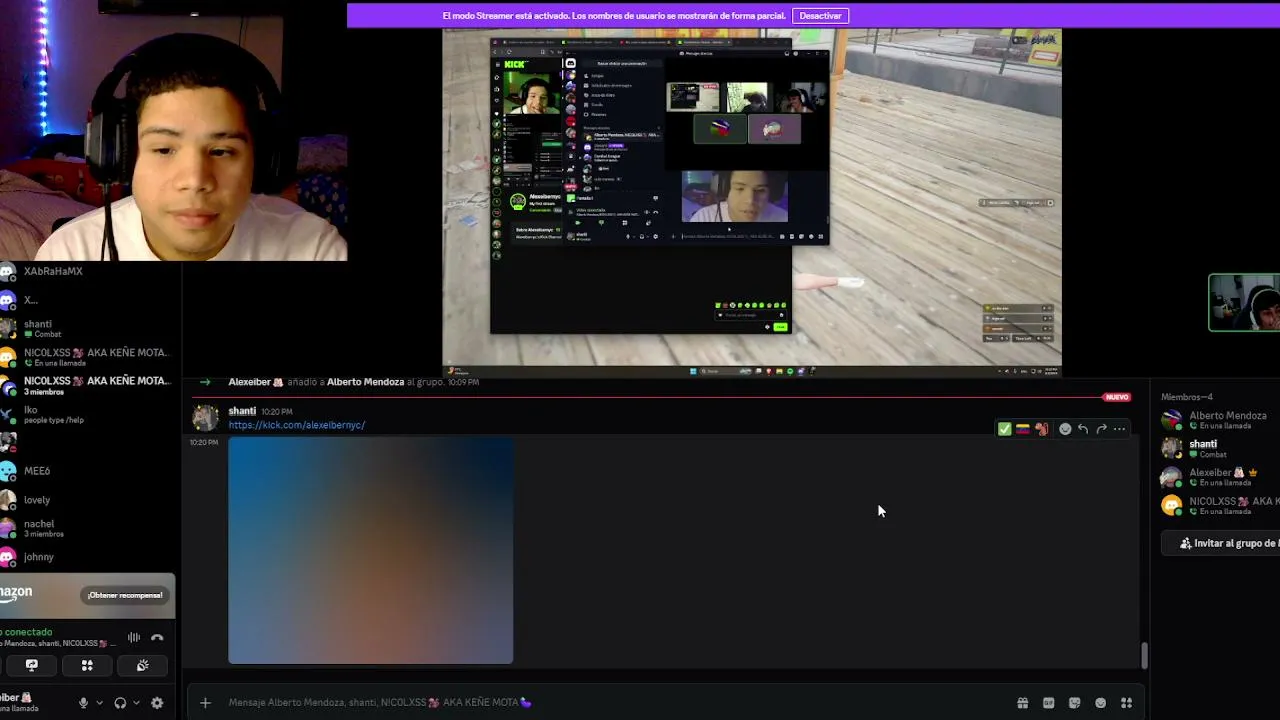Share your screen in the call

[x=32, y=665]
